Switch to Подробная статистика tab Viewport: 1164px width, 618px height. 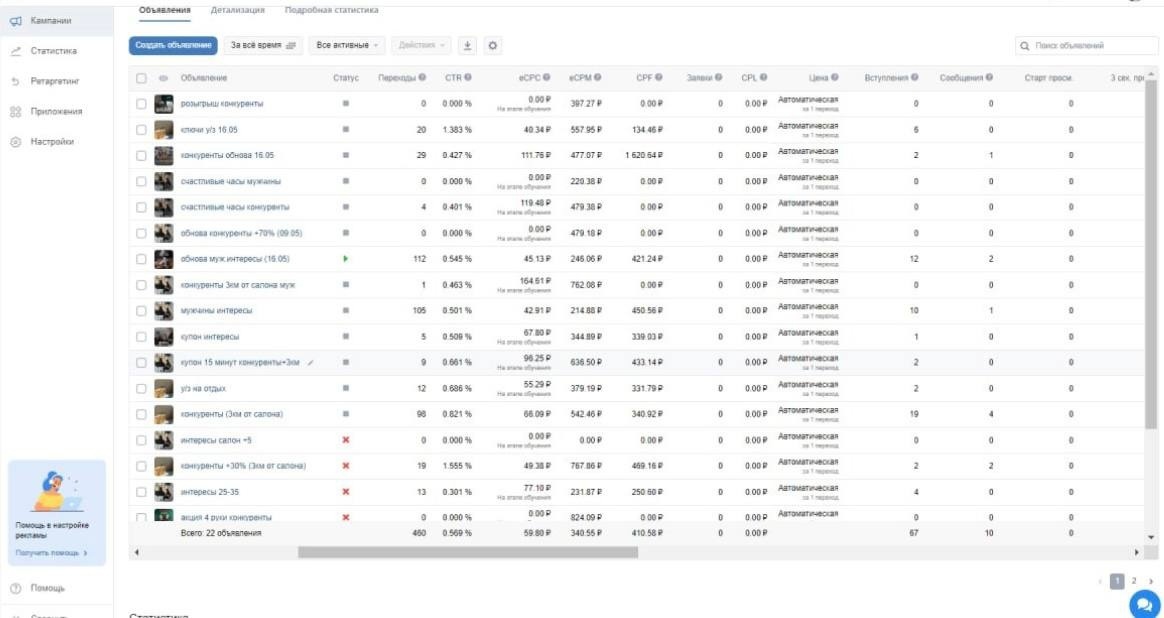click(x=332, y=10)
